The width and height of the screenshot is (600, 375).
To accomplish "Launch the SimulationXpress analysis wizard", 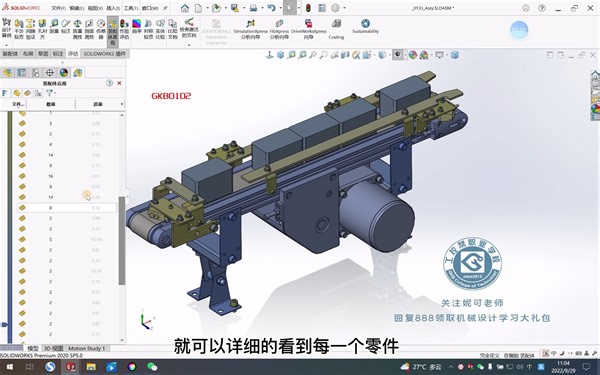I will pos(250,29).
